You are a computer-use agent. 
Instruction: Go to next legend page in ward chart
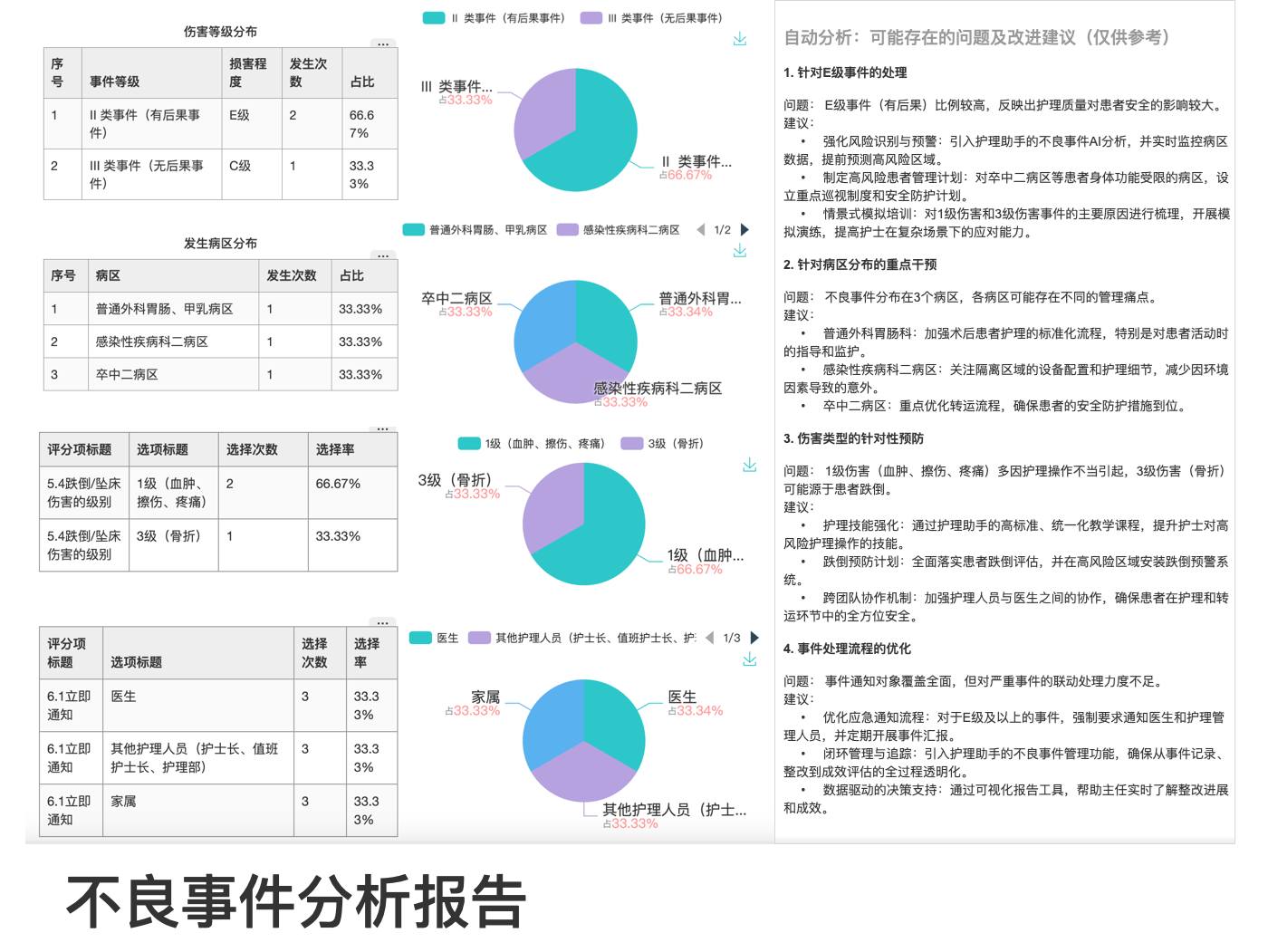point(744,230)
